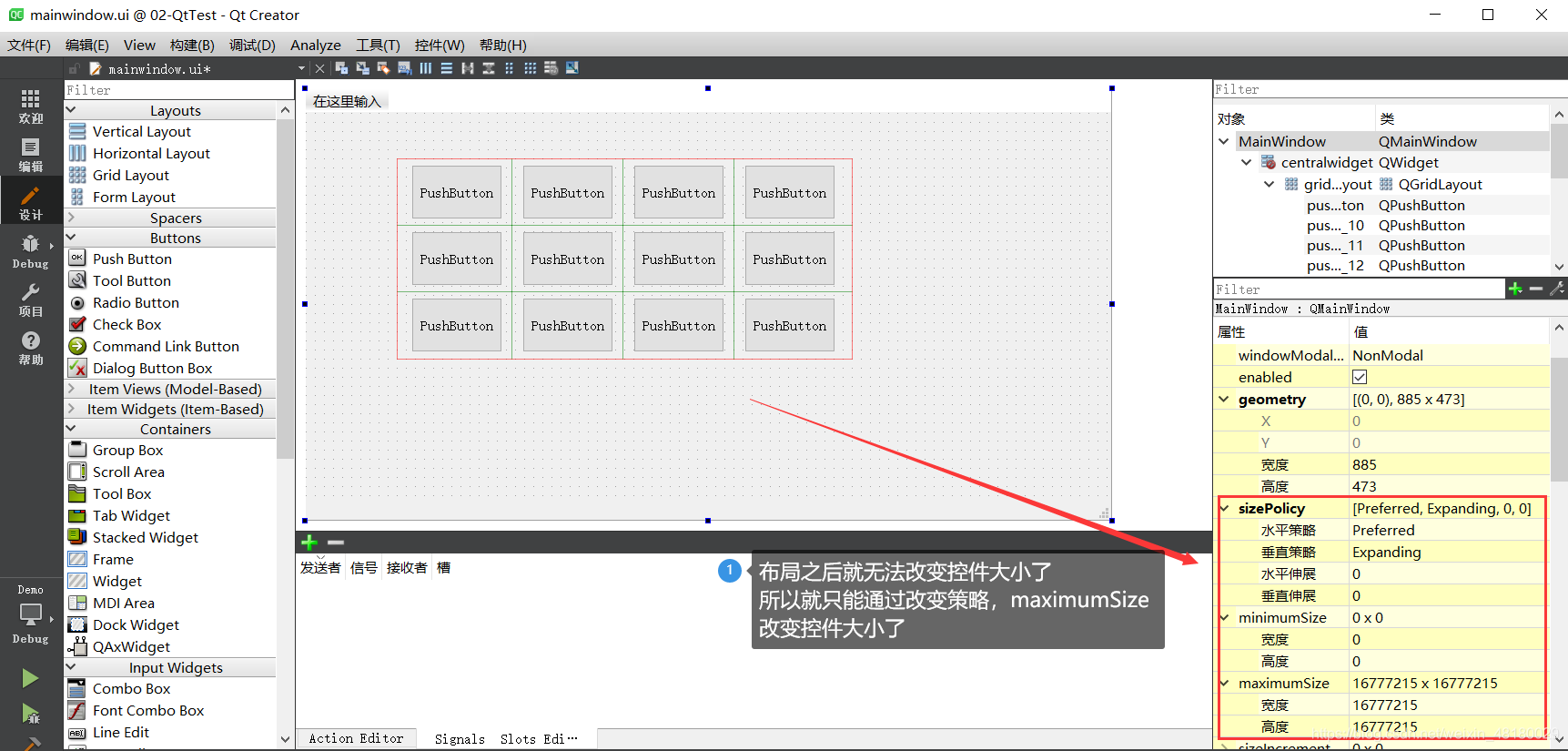Apply Lay Out Vertically from the toolbar

tap(446, 68)
